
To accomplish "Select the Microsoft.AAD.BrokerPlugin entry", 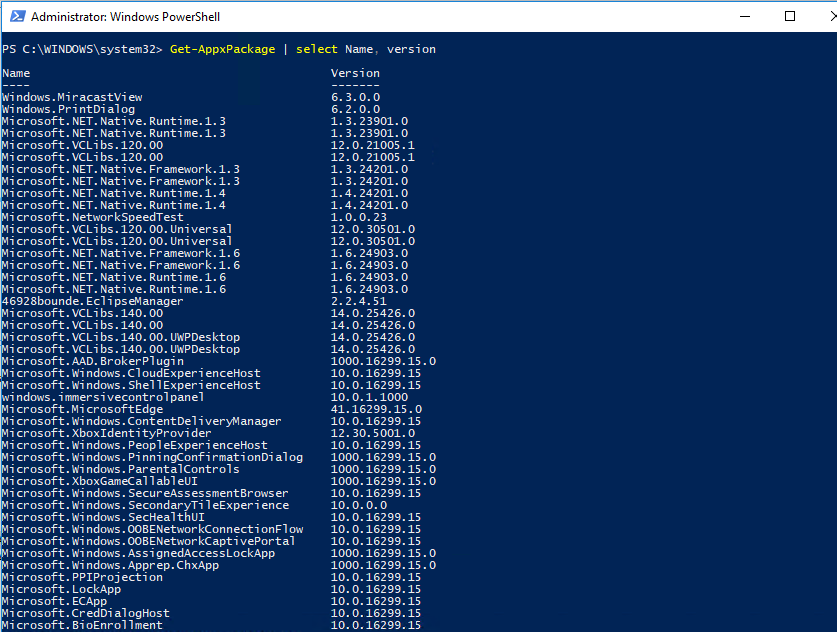I will click(93, 361).
